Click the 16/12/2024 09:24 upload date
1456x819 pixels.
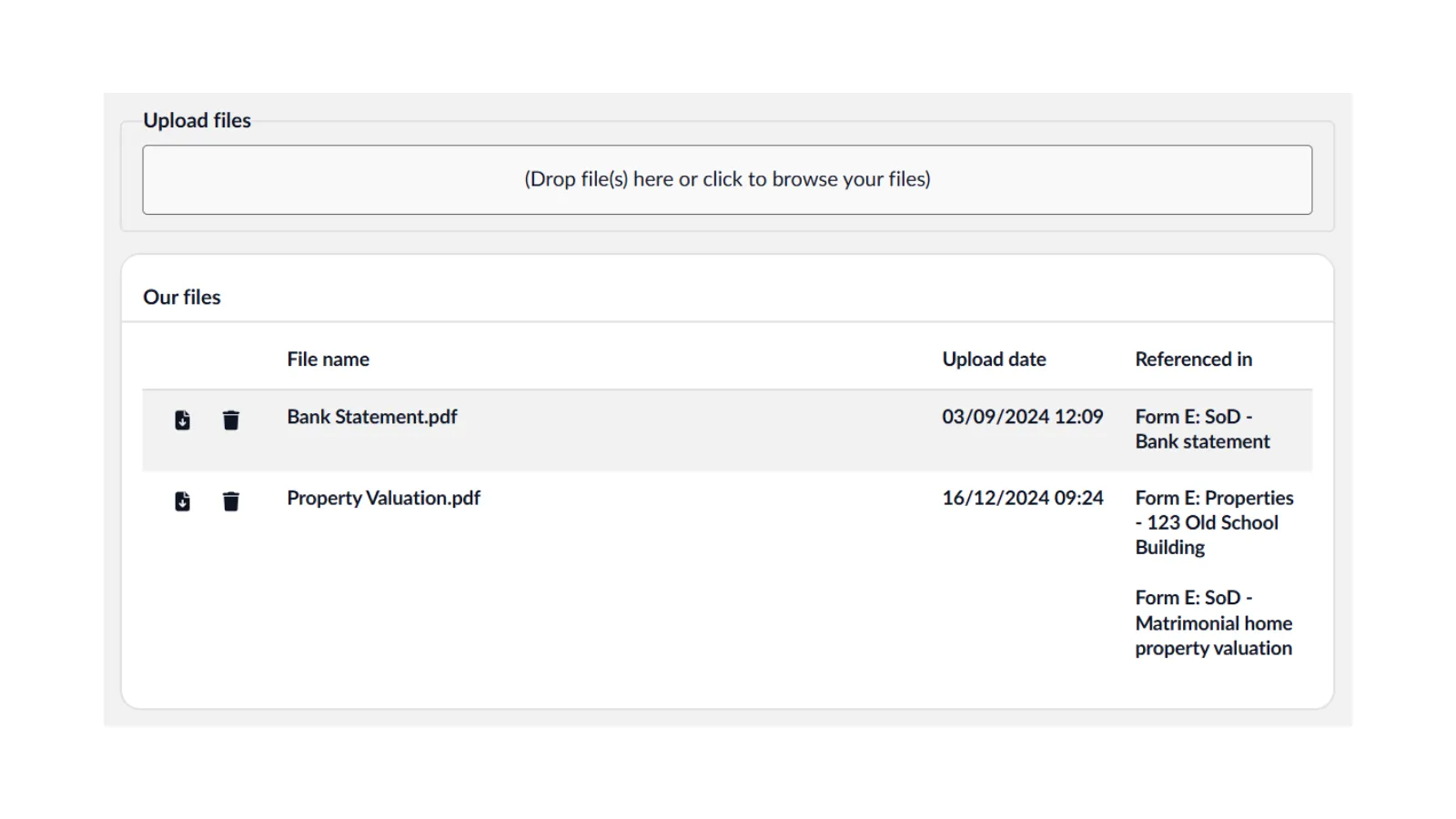1022,499
